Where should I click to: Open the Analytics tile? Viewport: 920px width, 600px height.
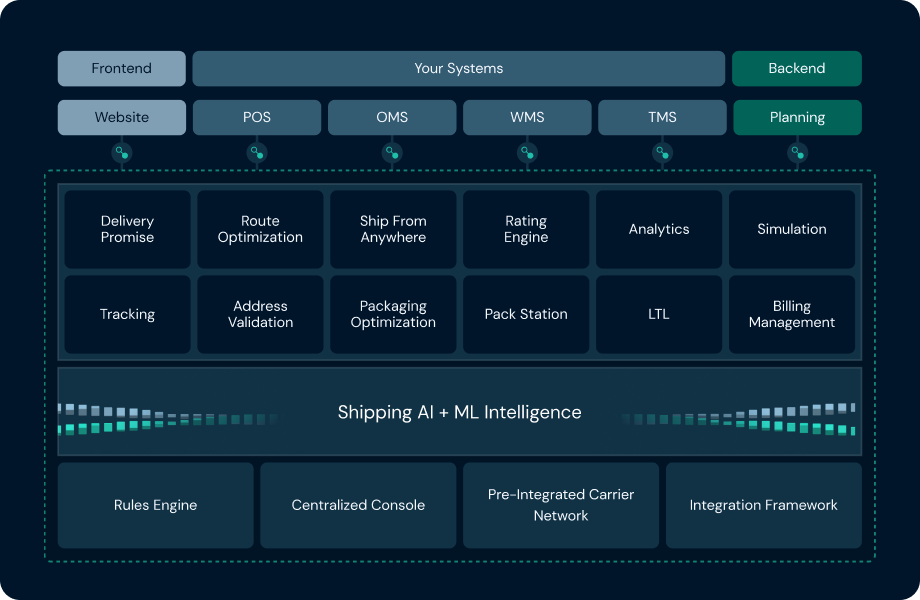pos(659,229)
